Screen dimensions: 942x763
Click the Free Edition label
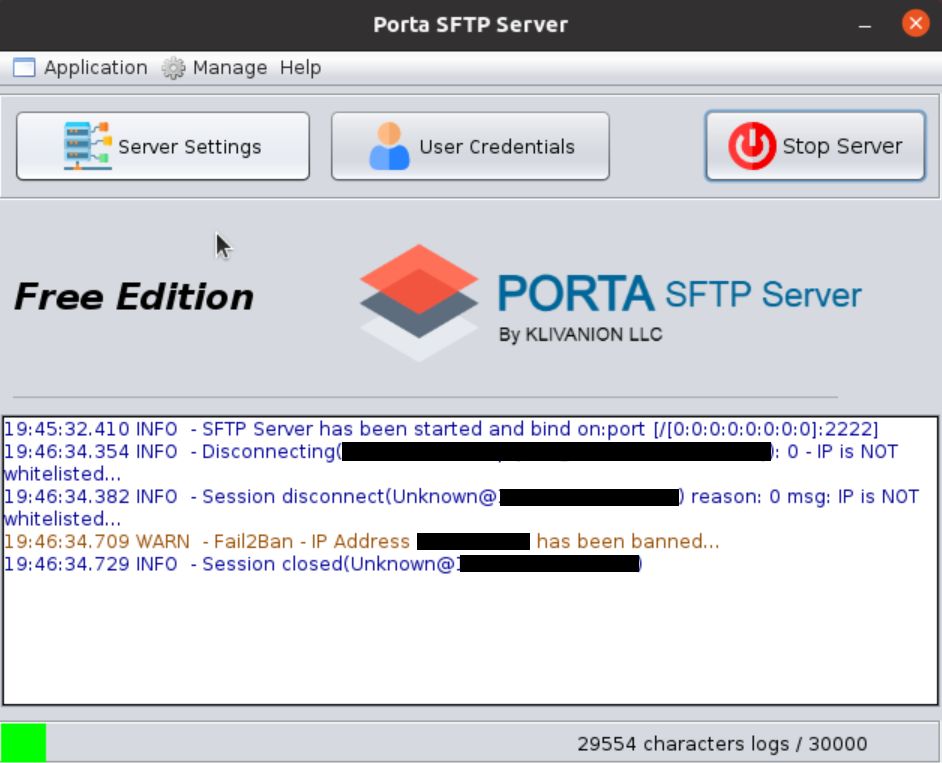point(133,295)
